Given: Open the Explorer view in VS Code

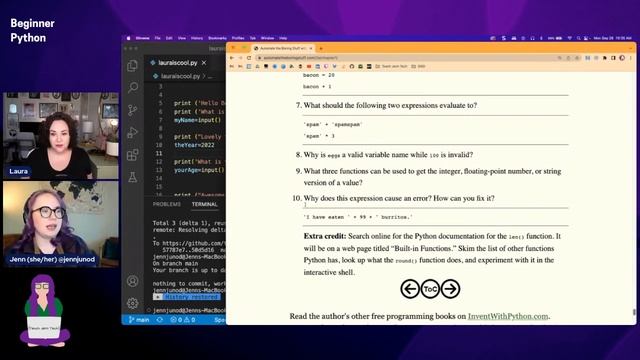Looking at the screenshot, I should point(132,66).
